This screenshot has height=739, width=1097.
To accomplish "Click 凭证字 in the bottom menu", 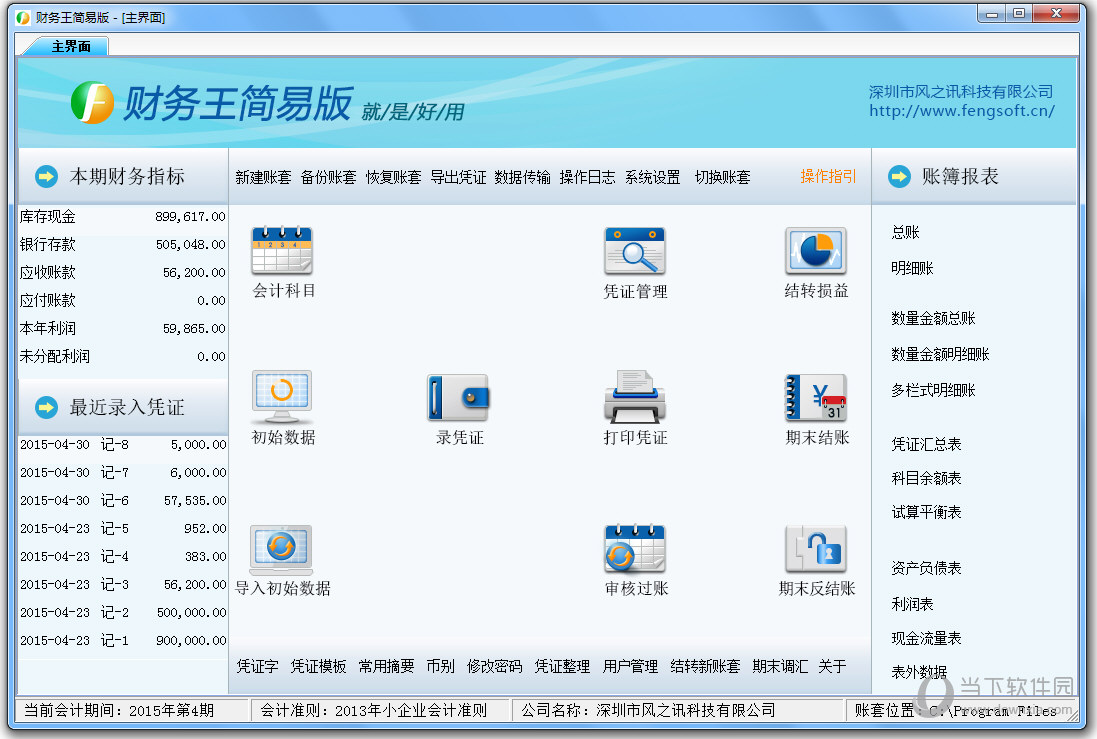I will [x=257, y=666].
